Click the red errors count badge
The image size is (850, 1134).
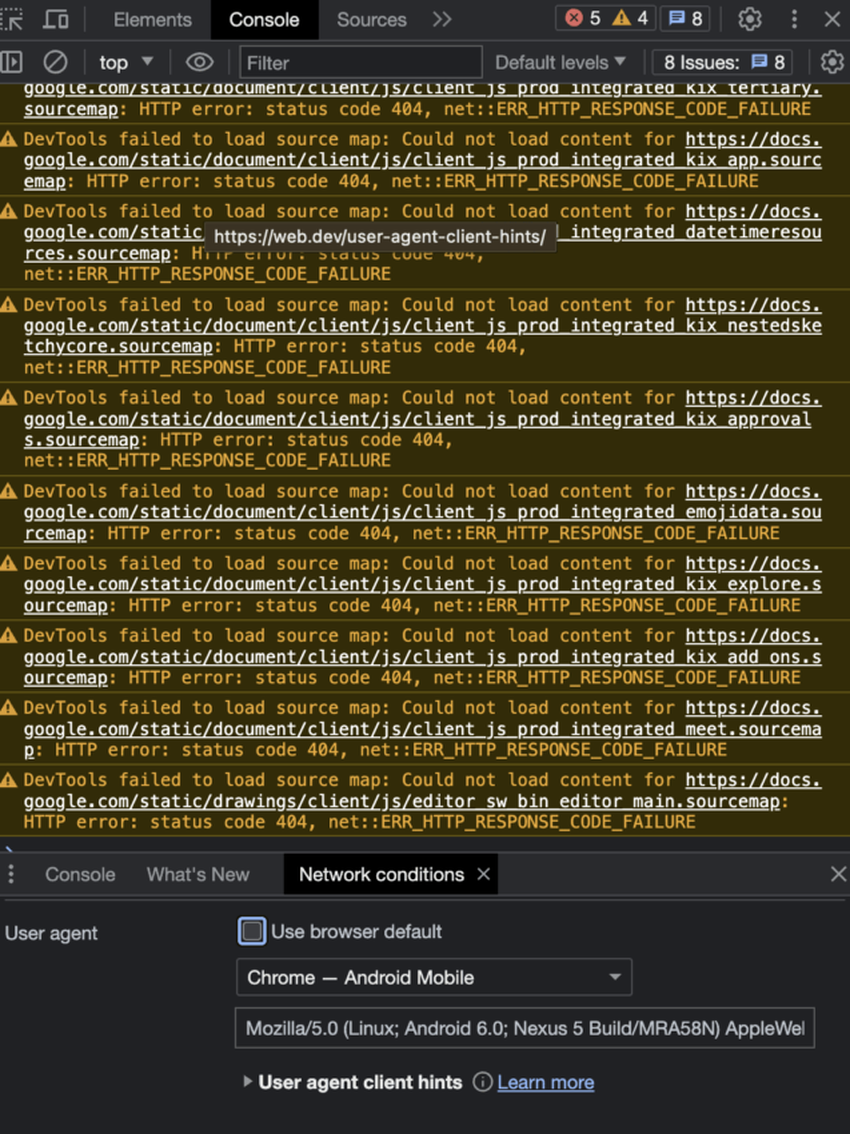[583, 19]
